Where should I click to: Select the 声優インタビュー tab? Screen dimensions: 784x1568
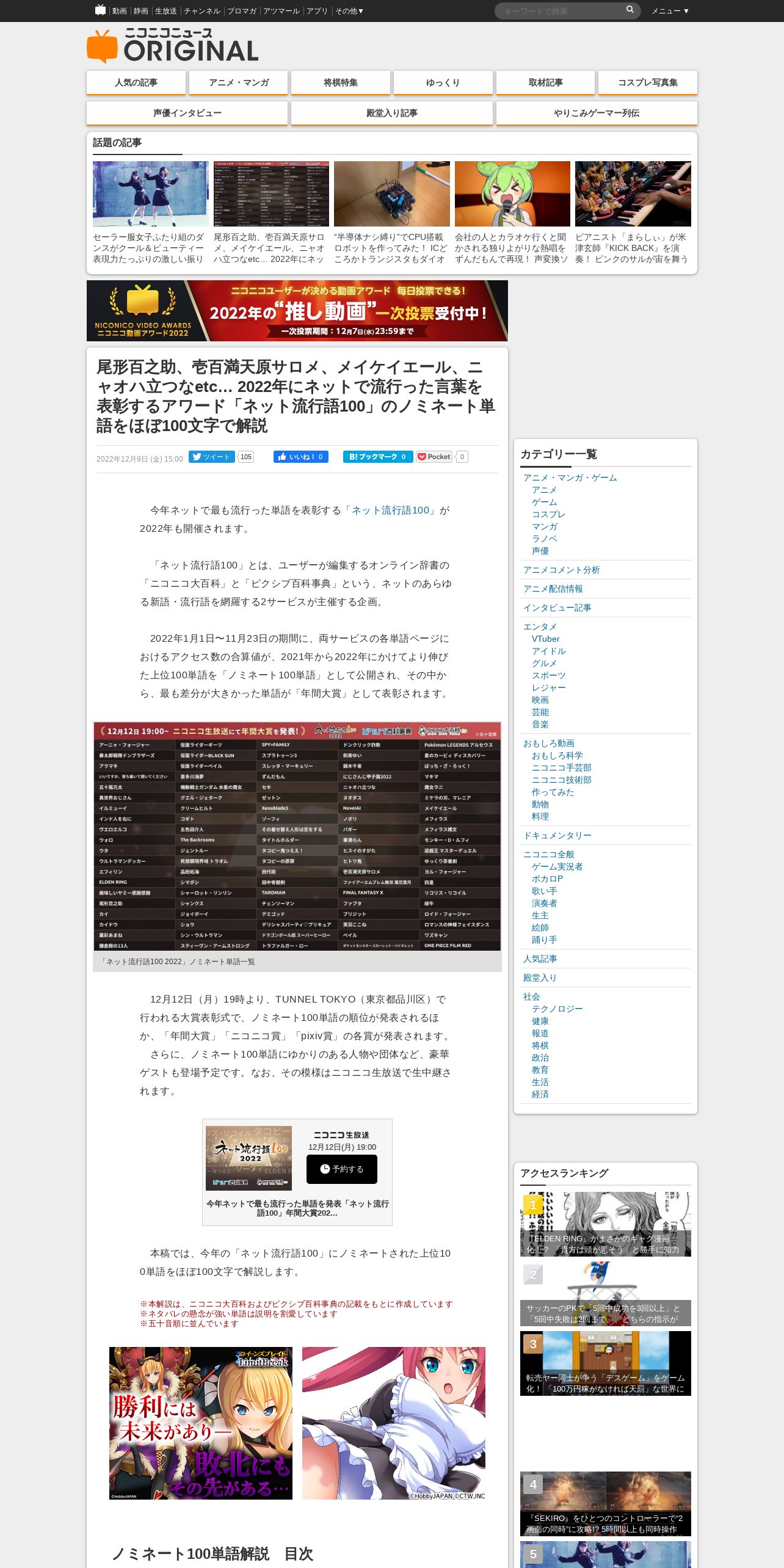coord(187,113)
